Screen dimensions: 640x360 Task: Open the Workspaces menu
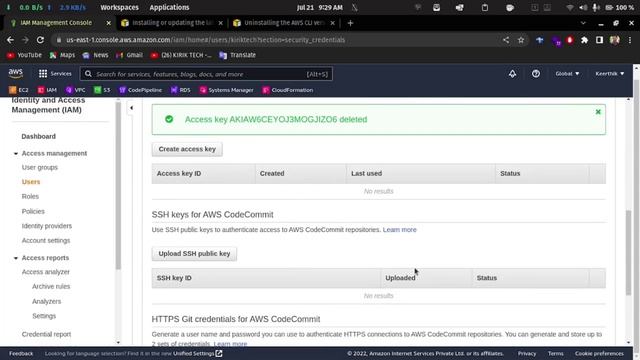pyautogui.click(x=120, y=7)
